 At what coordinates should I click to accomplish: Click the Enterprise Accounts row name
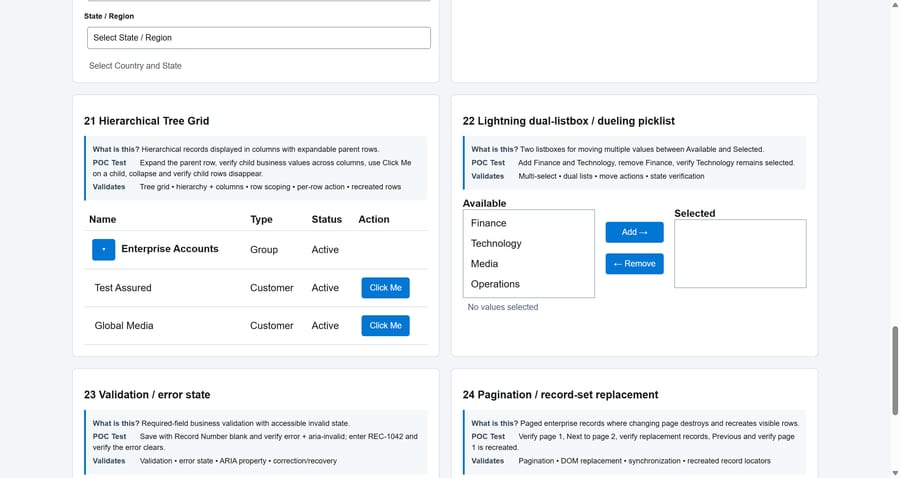pyautogui.click(x=170, y=249)
